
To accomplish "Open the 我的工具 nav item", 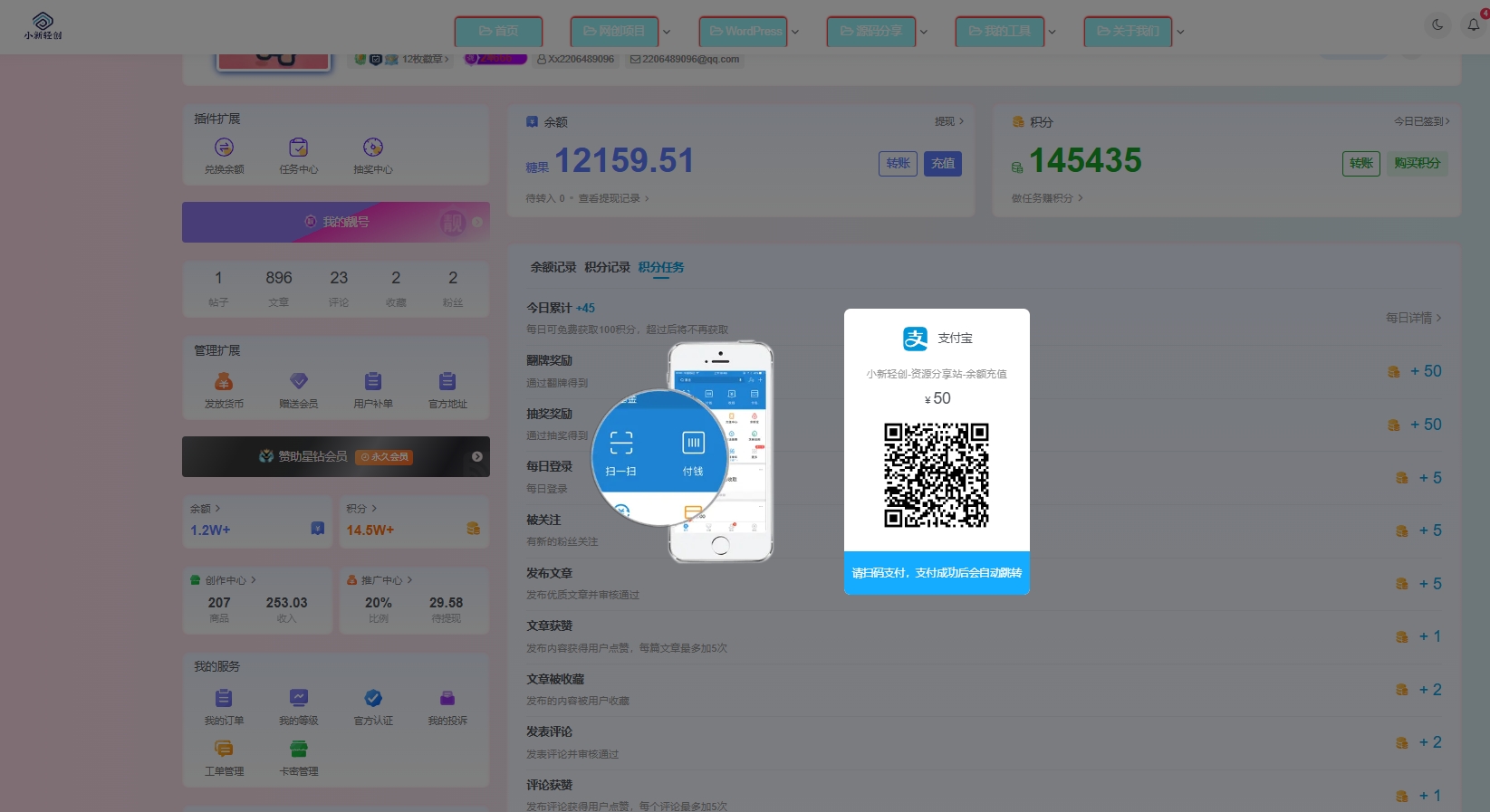I will tap(1000, 31).
